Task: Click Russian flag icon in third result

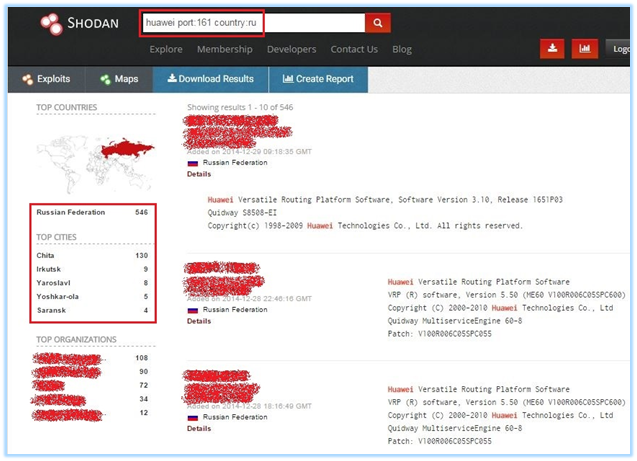Action: click(193, 418)
